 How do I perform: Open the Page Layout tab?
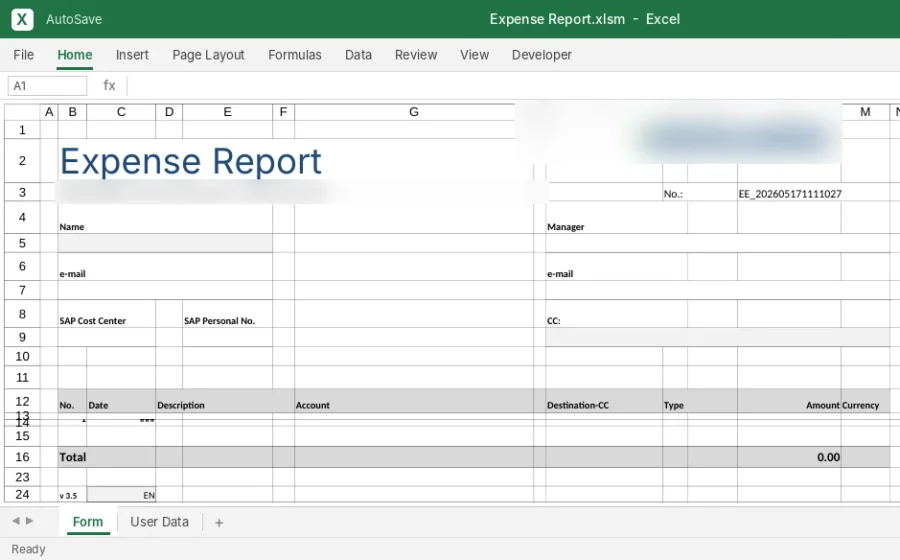[x=208, y=55]
